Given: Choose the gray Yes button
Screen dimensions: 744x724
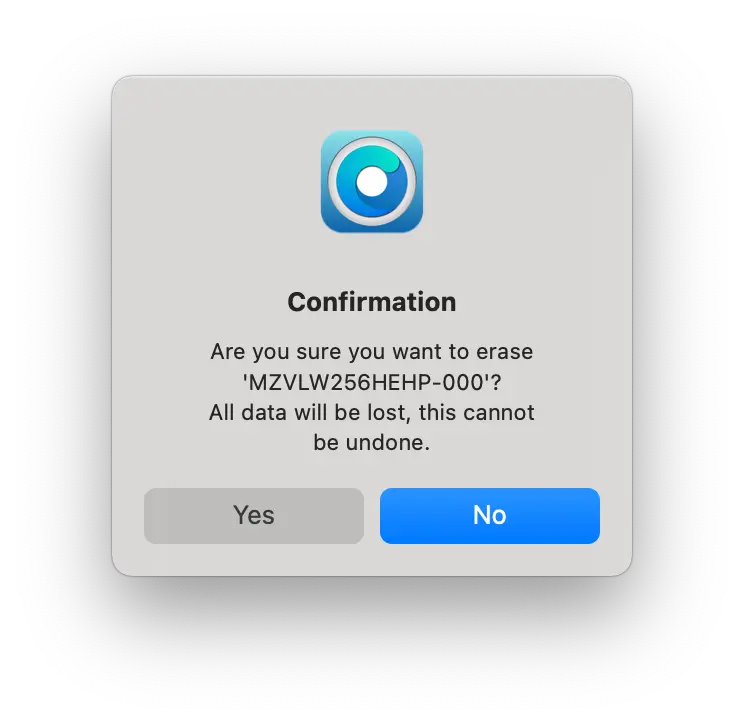Looking at the screenshot, I should 254,516.
